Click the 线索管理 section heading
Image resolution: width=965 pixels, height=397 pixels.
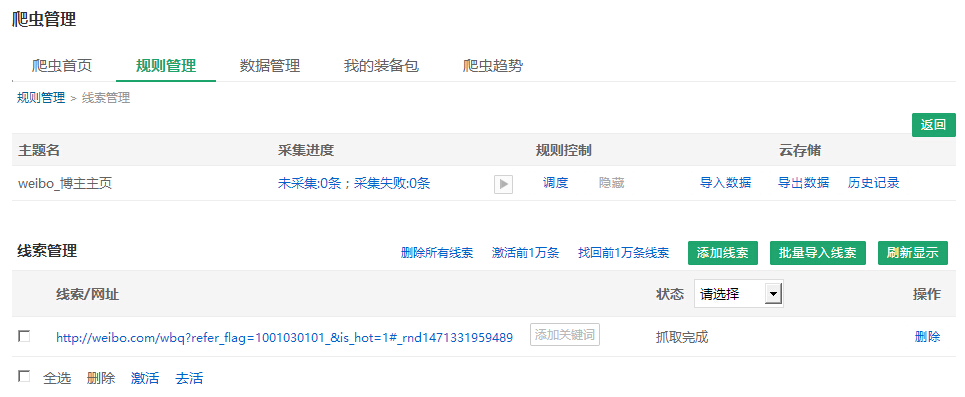click(x=47, y=251)
